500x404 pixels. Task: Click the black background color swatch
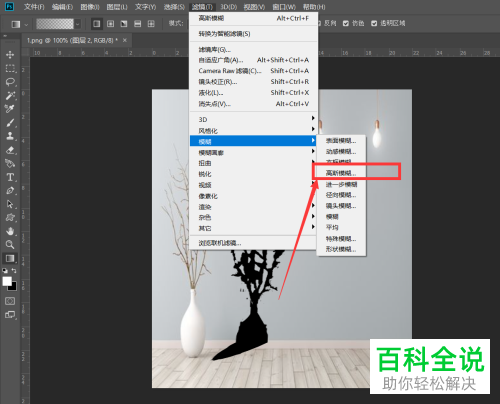coord(13,287)
